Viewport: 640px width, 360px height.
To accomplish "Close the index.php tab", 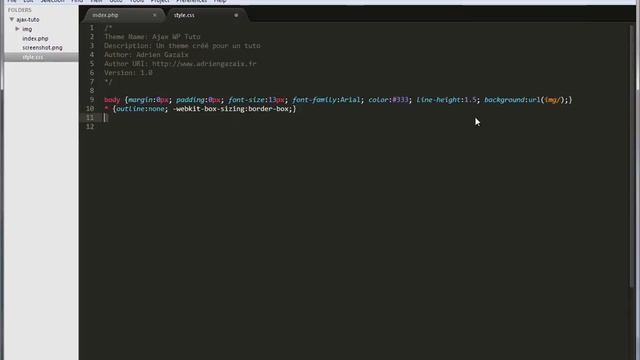I will (x=154, y=15).
